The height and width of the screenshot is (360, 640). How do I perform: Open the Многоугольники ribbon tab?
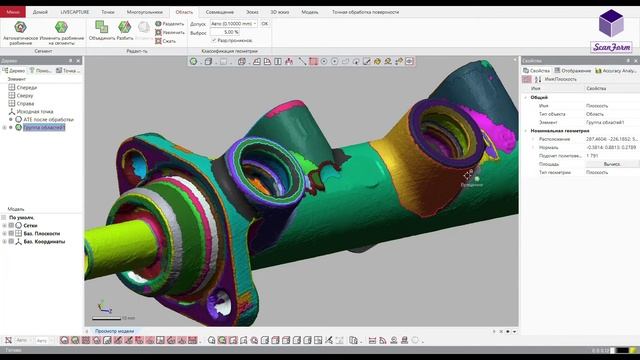click(144, 12)
